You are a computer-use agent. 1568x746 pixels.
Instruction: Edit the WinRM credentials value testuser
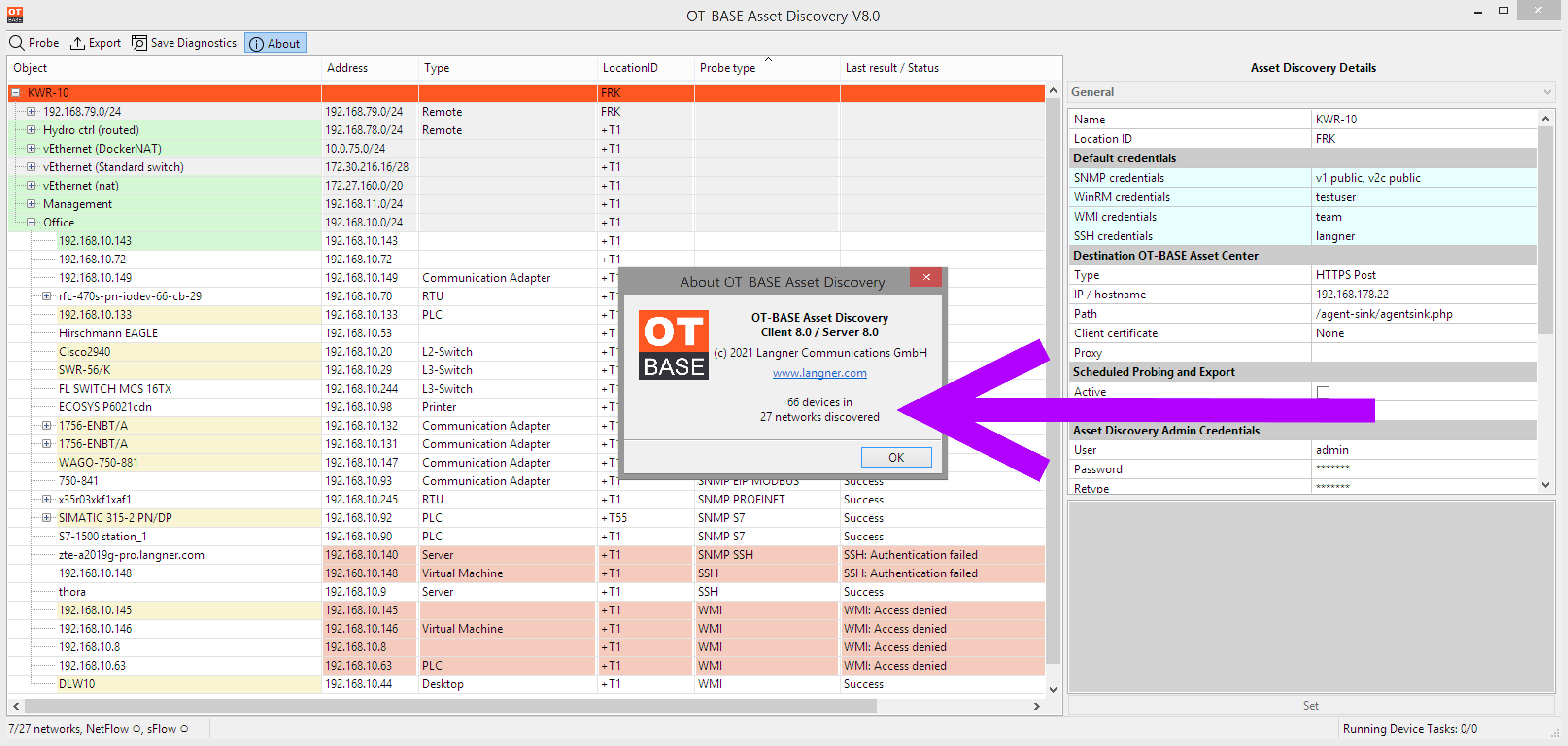(1424, 197)
